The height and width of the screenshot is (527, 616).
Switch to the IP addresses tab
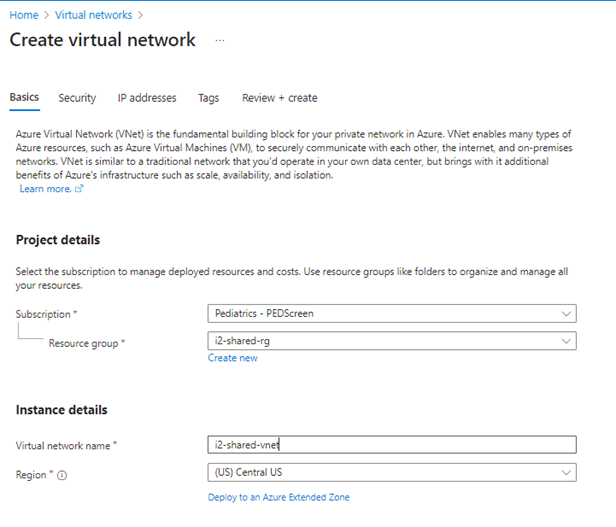pos(147,98)
